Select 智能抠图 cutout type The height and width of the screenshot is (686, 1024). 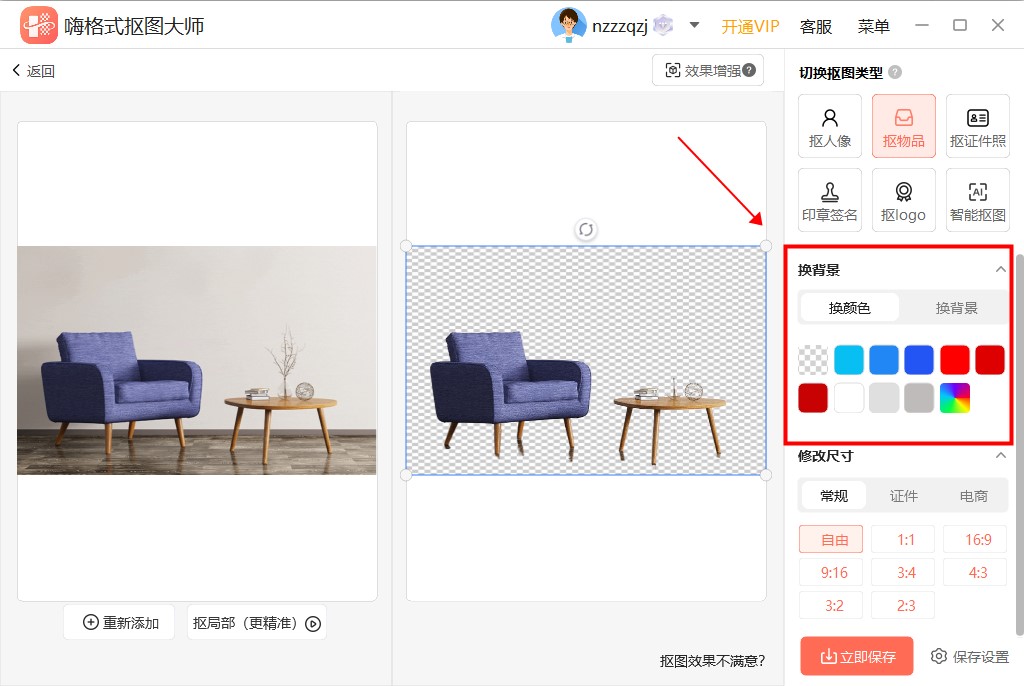pos(978,200)
